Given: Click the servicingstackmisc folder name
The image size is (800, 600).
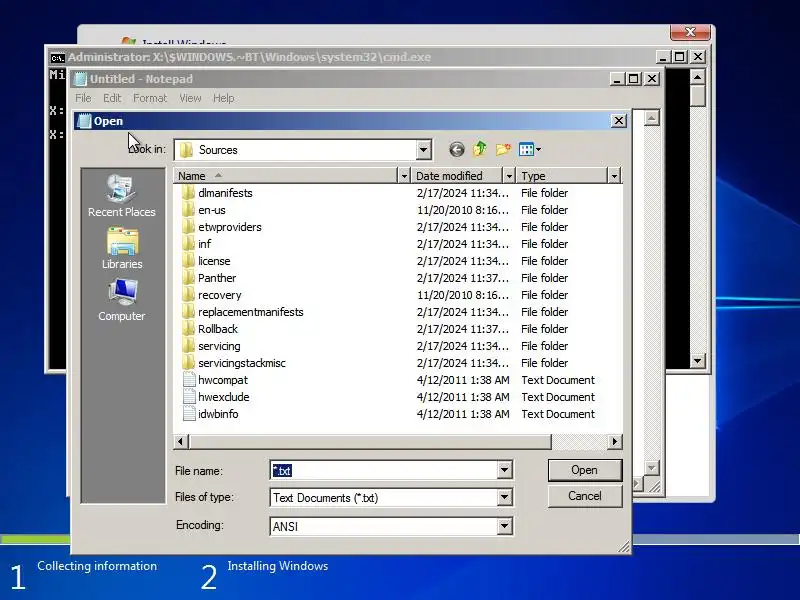Looking at the screenshot, I should [x=242, y=363].
